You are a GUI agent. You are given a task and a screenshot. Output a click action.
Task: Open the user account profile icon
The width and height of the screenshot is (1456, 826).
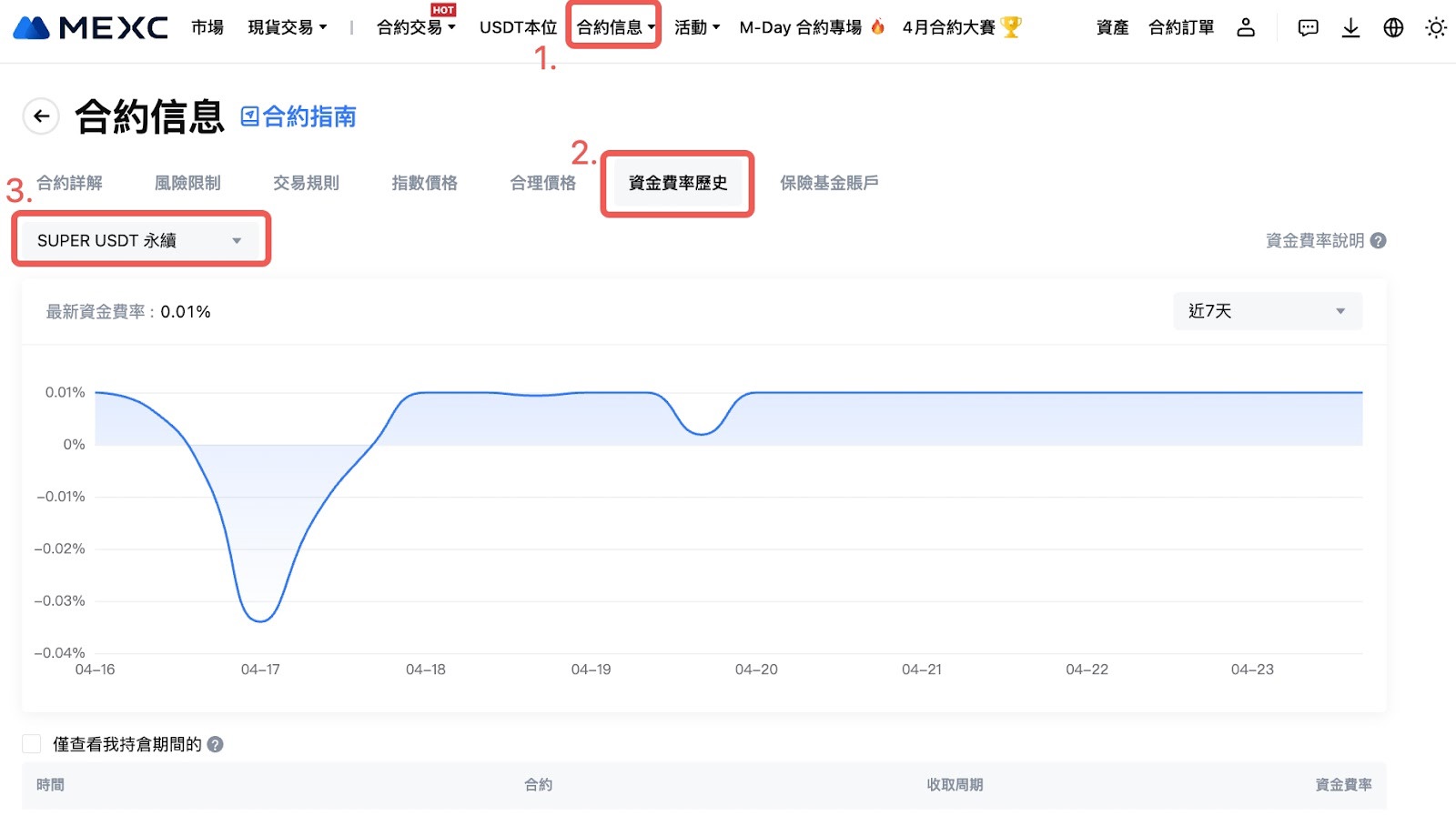(1246, 28)
